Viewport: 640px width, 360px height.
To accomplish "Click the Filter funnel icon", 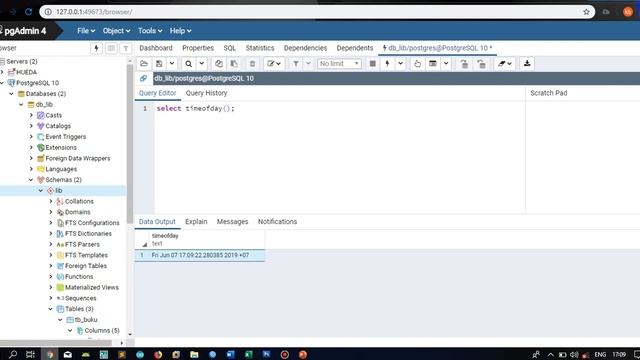I will pyautogui.click(x=296, y=64).
